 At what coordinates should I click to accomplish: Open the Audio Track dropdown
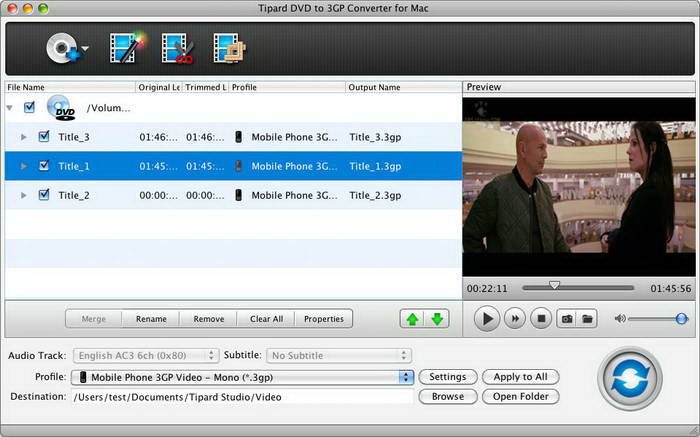click(x=146, y=355)
